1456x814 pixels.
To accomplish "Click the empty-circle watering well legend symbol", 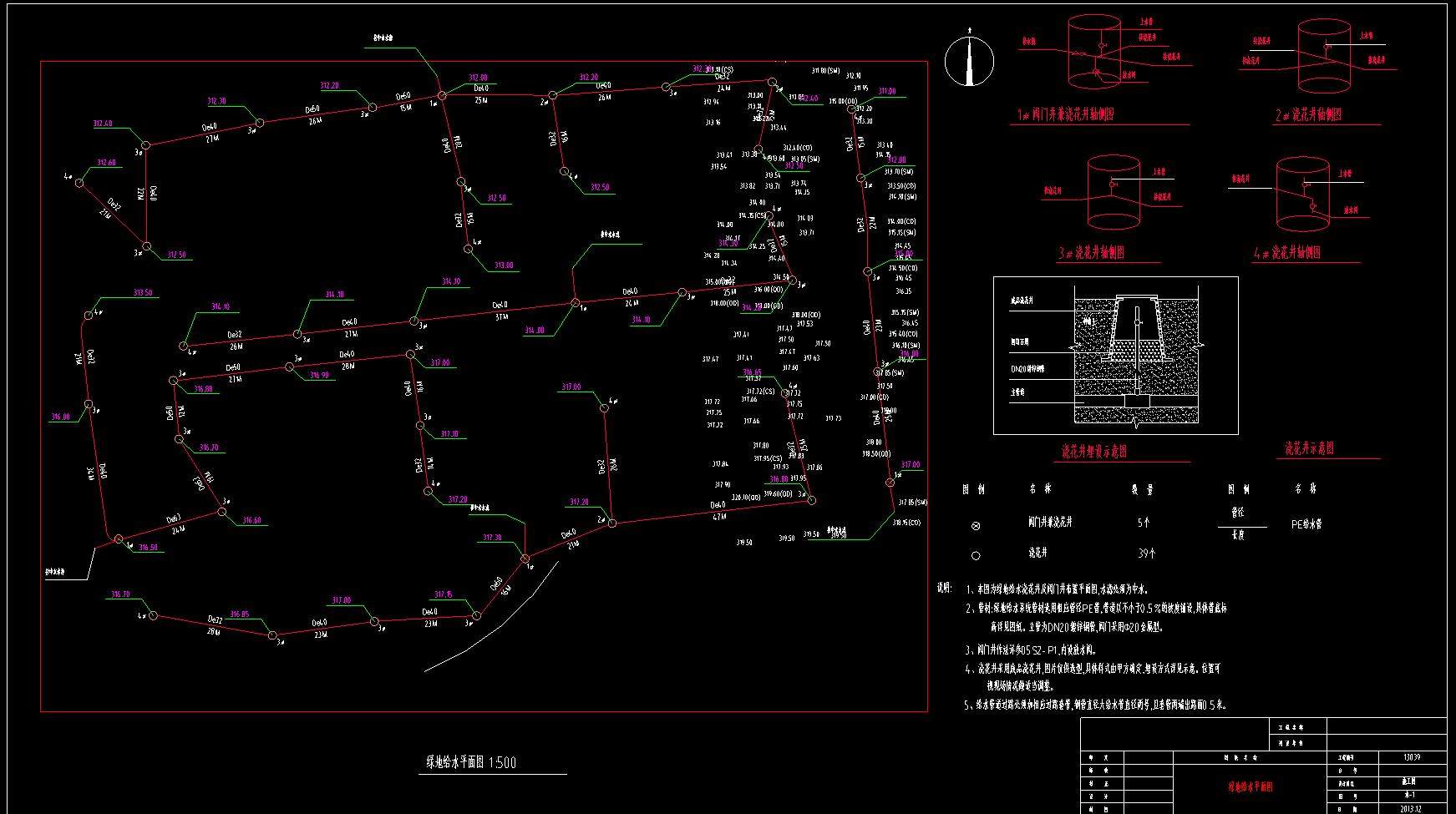I will coord(976,555).
